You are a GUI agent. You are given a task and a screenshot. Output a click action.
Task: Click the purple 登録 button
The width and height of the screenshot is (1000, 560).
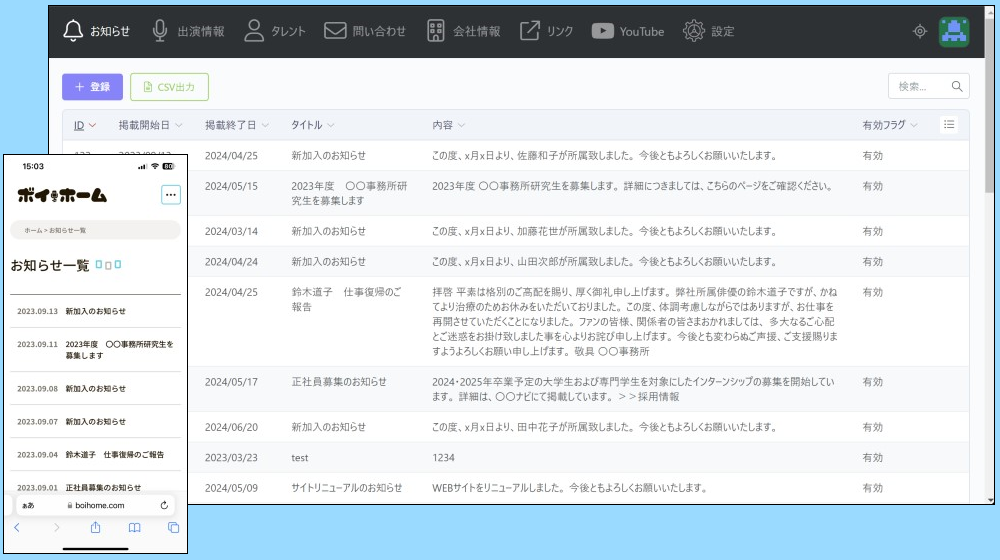click(x=92, y=87)
